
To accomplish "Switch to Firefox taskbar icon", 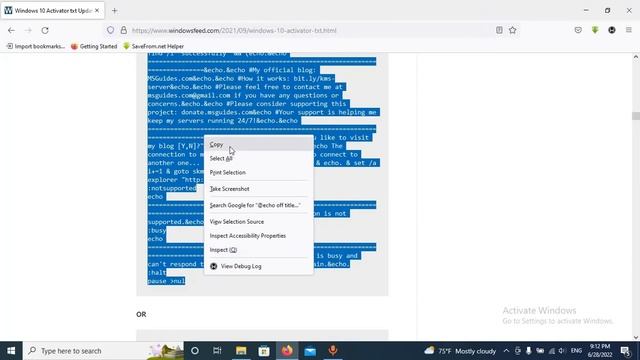I will coord(287,351).
